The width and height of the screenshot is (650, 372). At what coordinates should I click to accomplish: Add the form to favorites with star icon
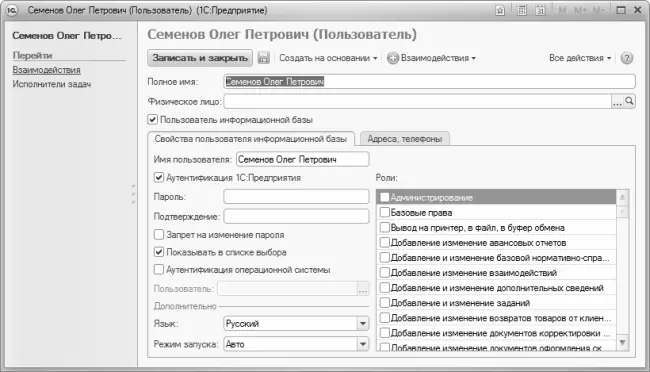pyautogui.click(x=500, y=11)
